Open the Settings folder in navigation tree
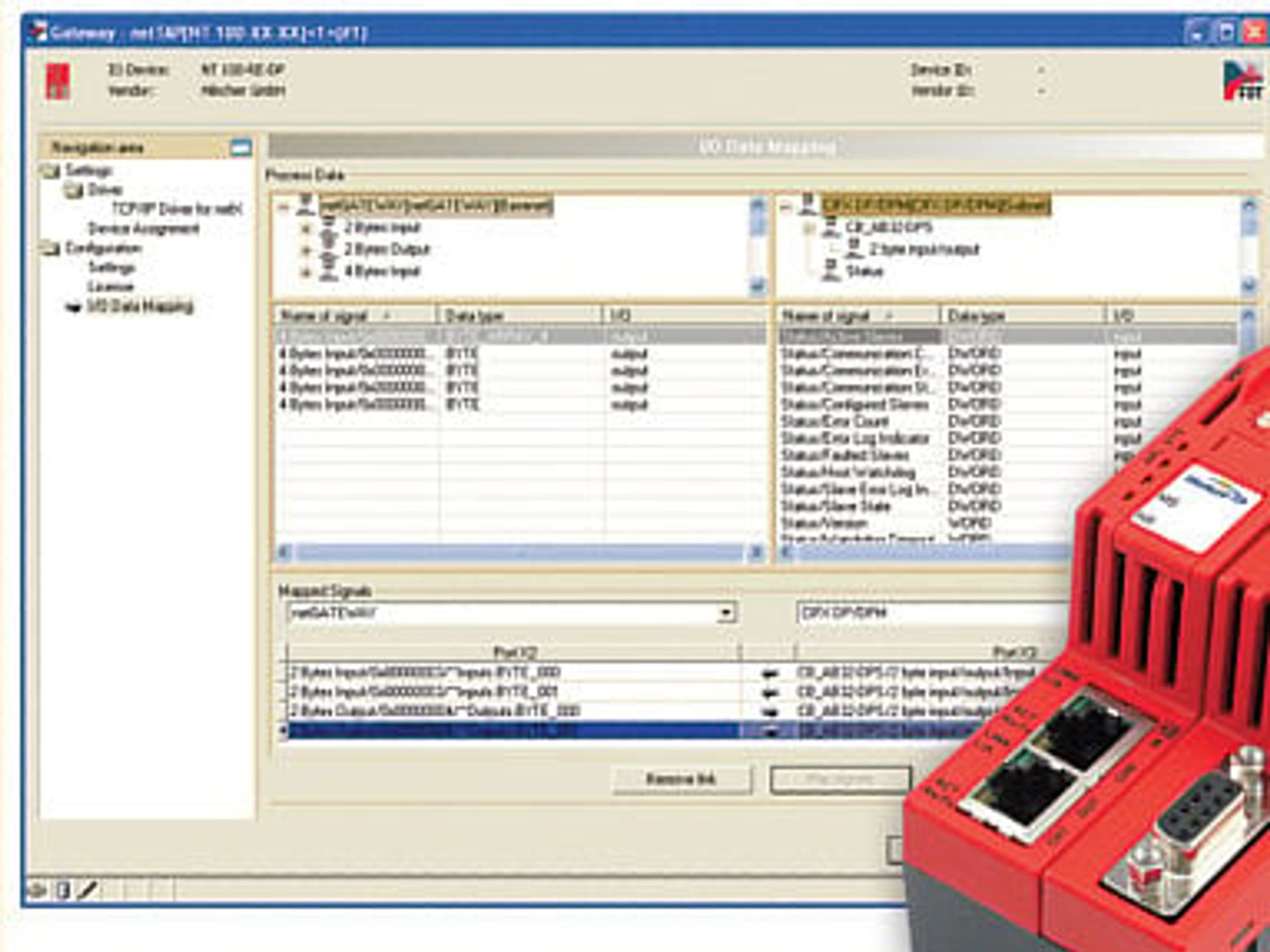1270x952 pixels. pos(89,170)
